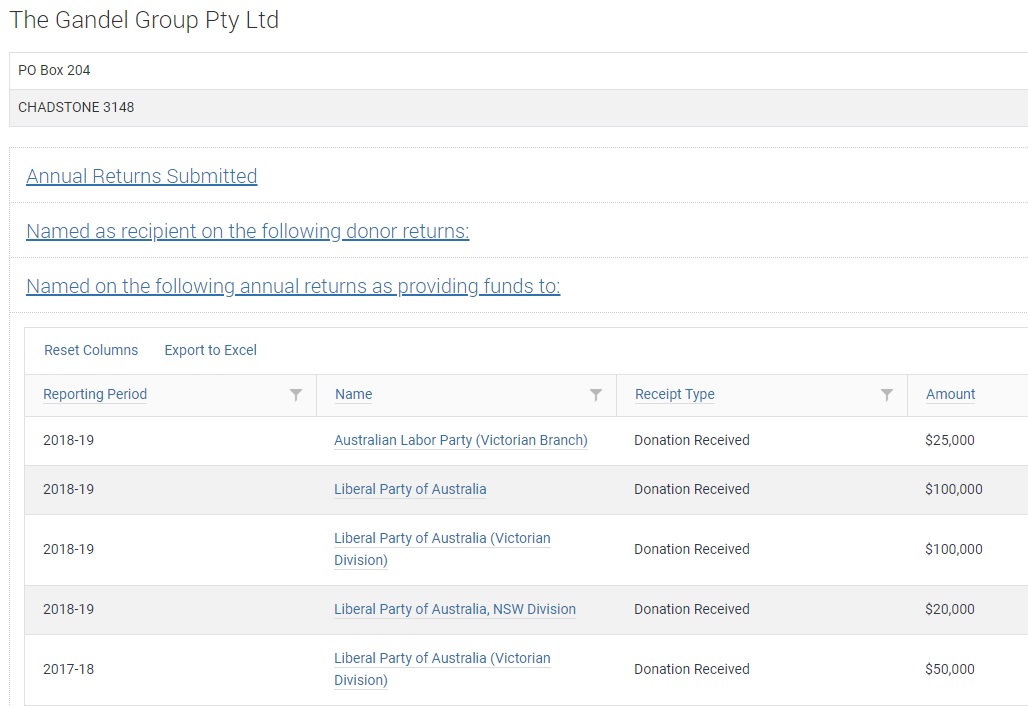Select 2018-19 in NSW Division row

pos(69,609)
